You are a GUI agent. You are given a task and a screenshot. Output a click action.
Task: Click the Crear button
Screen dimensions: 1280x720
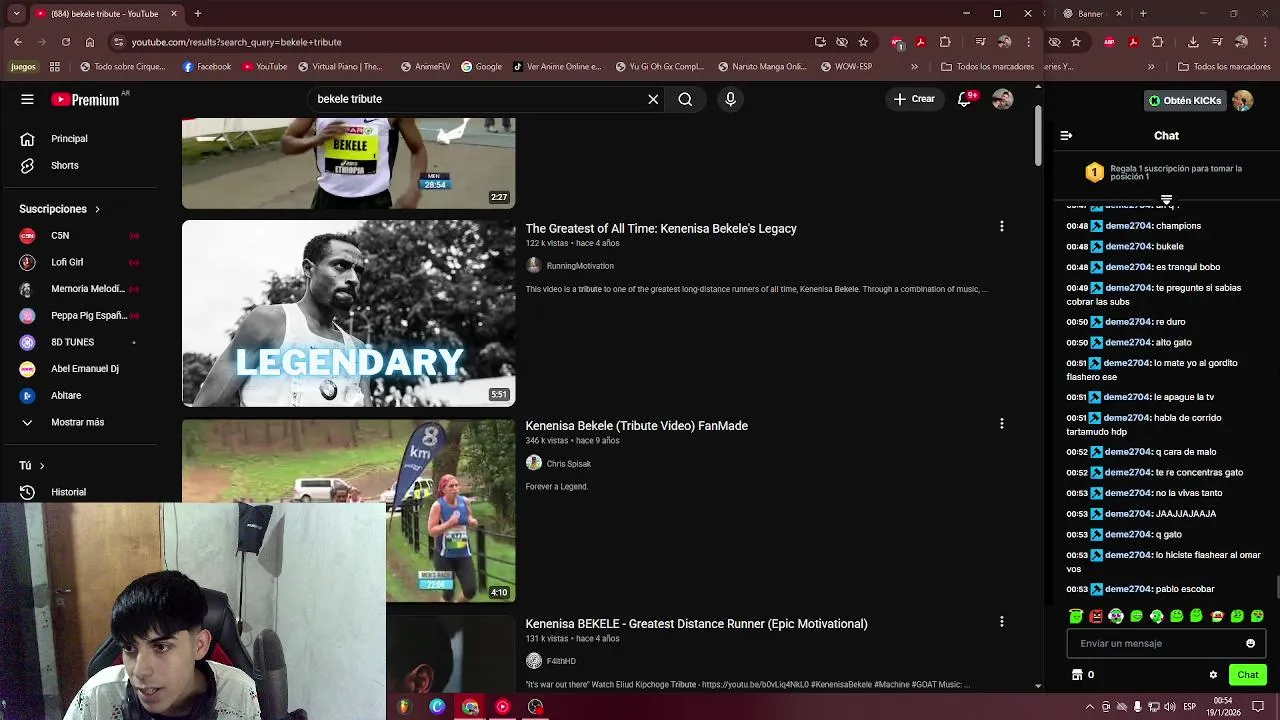[914, 99]
